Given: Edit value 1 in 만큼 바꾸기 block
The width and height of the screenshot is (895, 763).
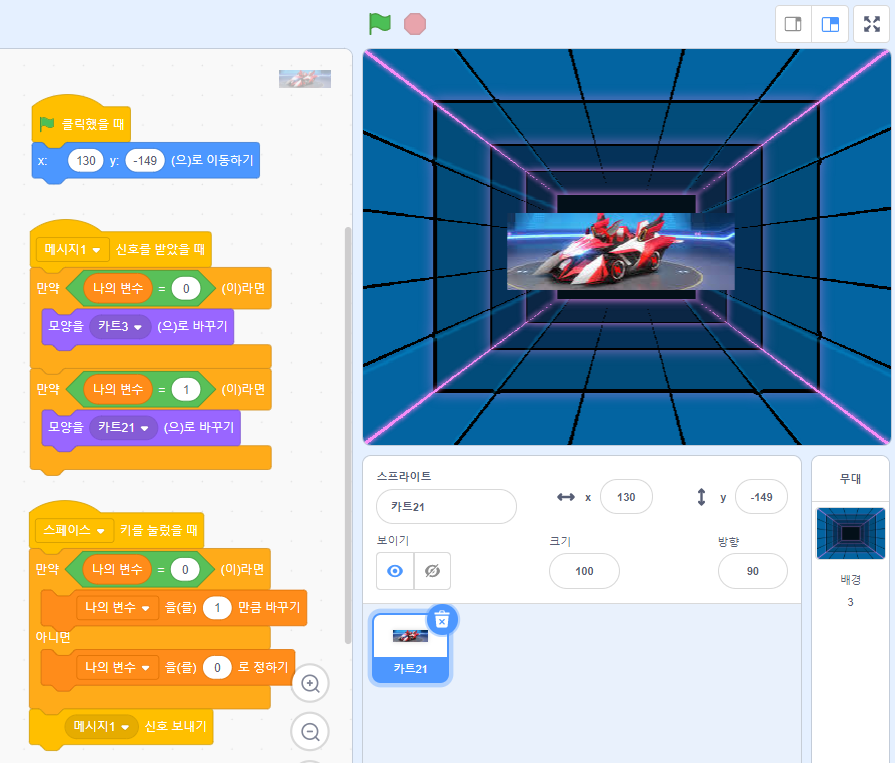Looking at the screenshot, I should click(217, 608).
